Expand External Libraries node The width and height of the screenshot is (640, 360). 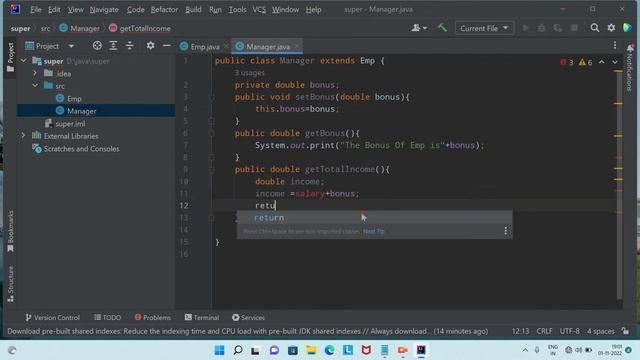click(24, 136)
